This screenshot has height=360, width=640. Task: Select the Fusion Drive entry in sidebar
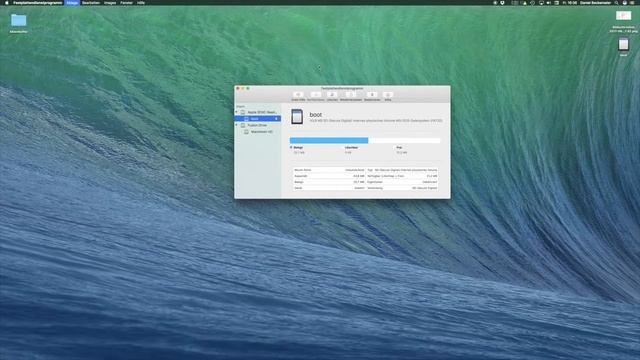[x=259, y=125]
